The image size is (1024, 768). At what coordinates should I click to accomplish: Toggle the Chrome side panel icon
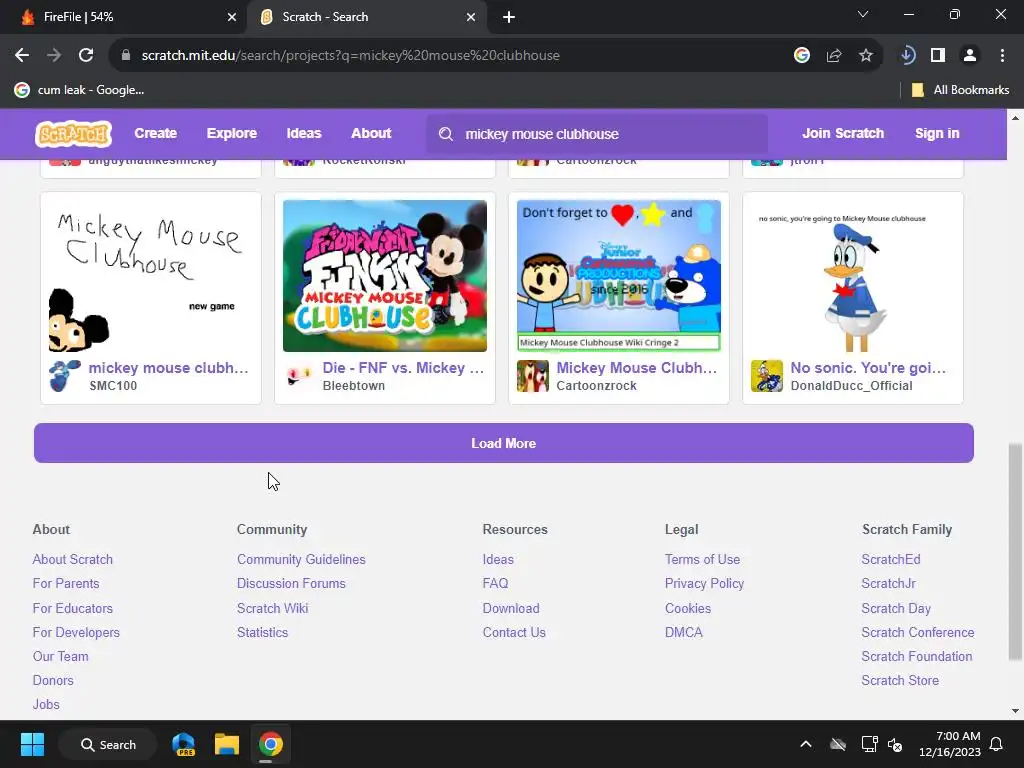click(938, 56)
